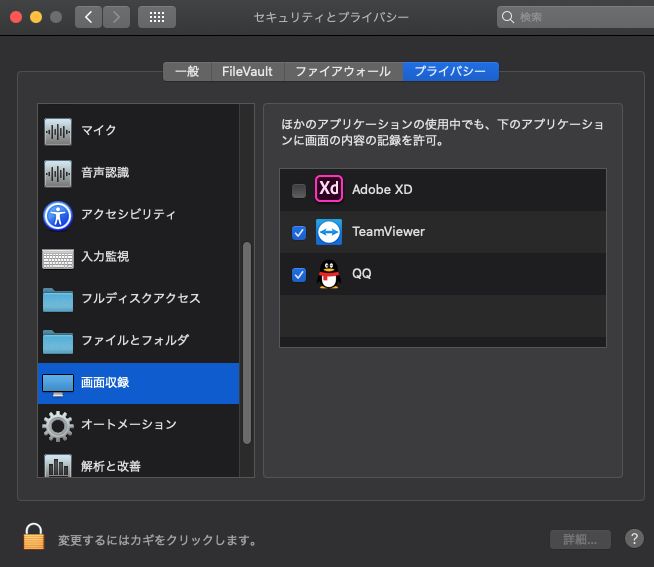Click the monitor icon for 画面収録
Image resolution: width=654 pixels, height=567 pixels.
[58, 385]
